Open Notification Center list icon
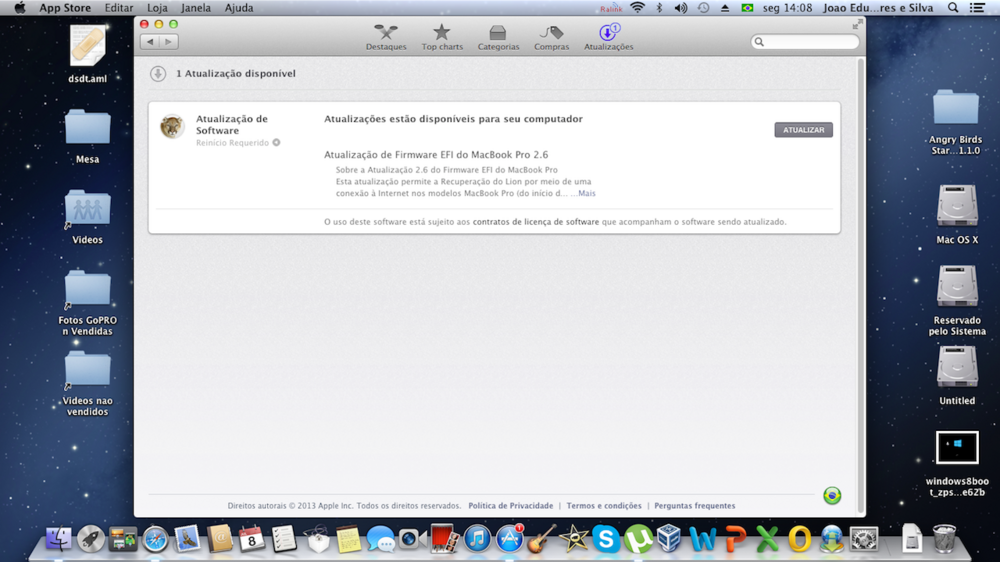Screen dimensions: 1000x562 coord(976,8)
